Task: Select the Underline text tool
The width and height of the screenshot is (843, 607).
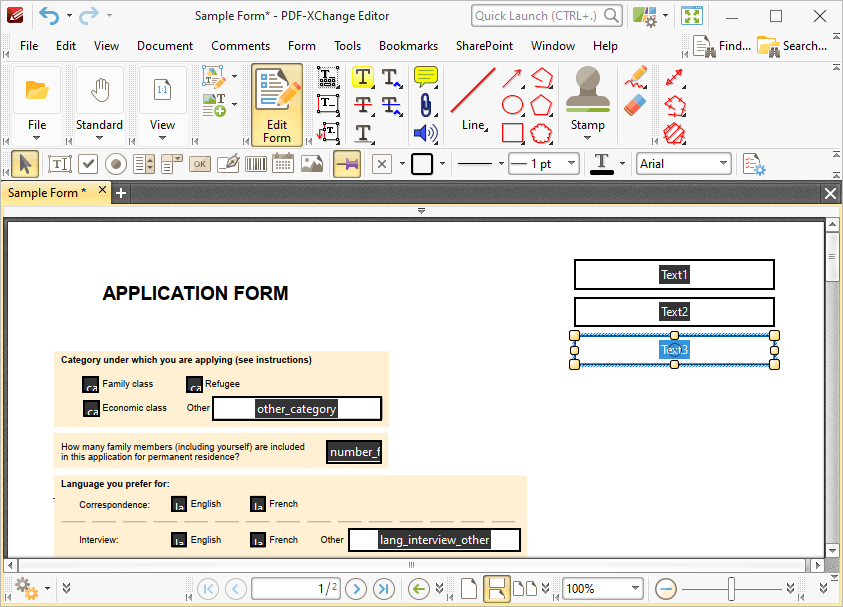Action: (364, 133)
